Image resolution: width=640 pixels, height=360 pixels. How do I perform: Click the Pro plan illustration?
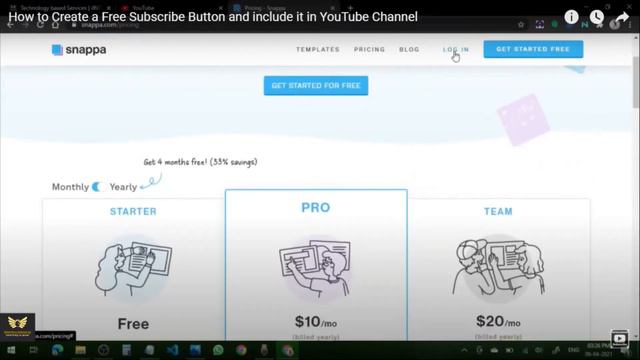[x=316, y=268]
